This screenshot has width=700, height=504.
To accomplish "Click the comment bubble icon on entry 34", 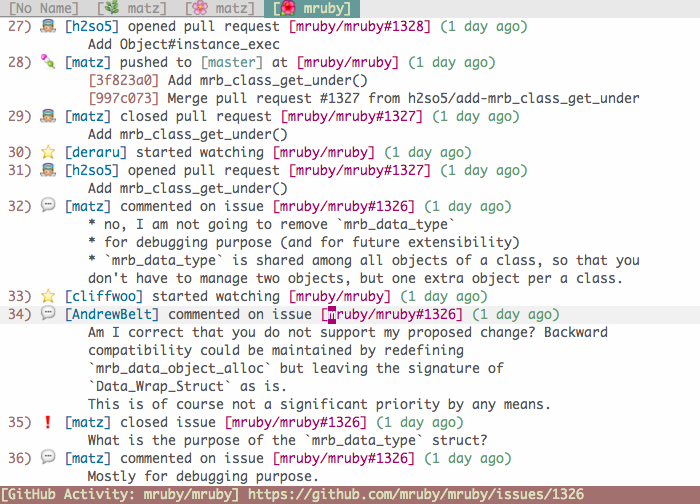I will pos(48,313).
